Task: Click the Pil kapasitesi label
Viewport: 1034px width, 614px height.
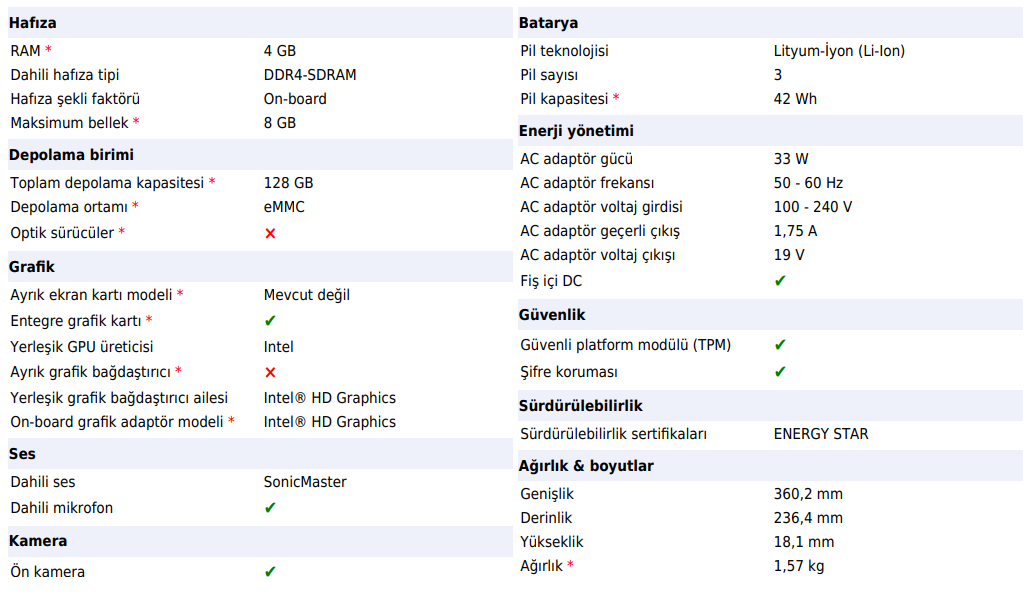Action: point(564,99)
